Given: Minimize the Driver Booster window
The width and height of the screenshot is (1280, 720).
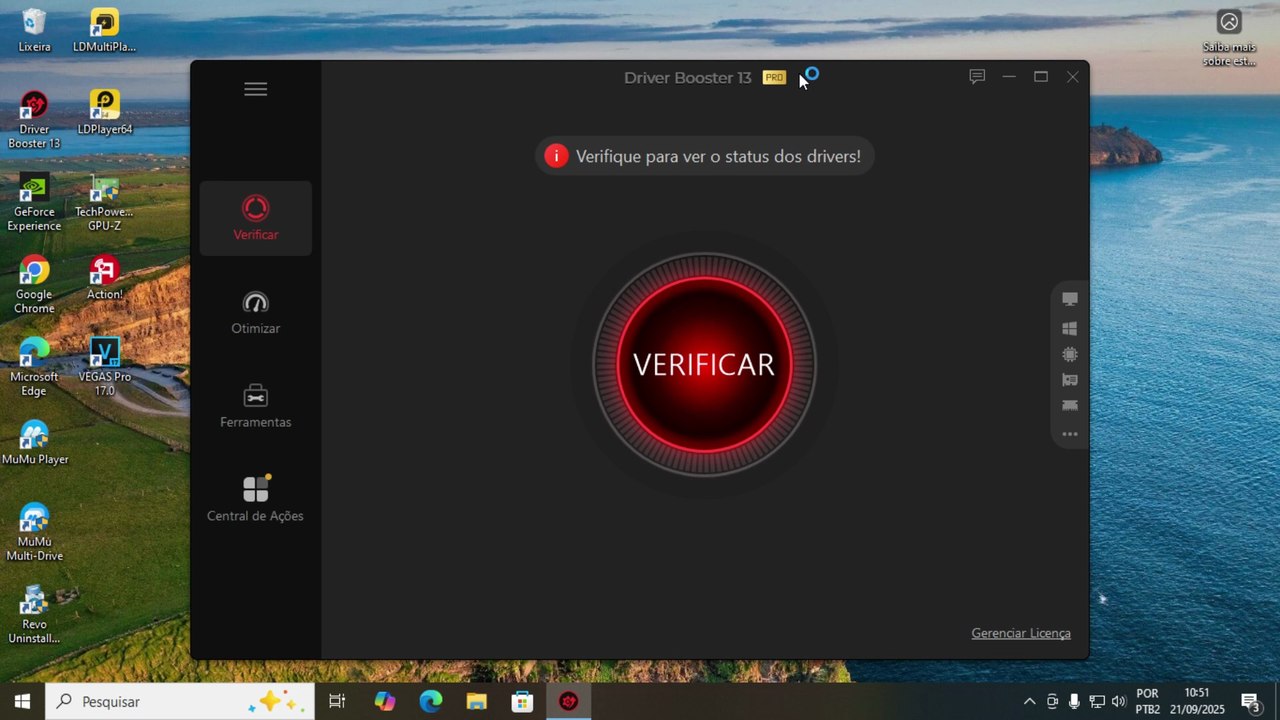Looking at the screenshot, I should tap(1009, 77).
